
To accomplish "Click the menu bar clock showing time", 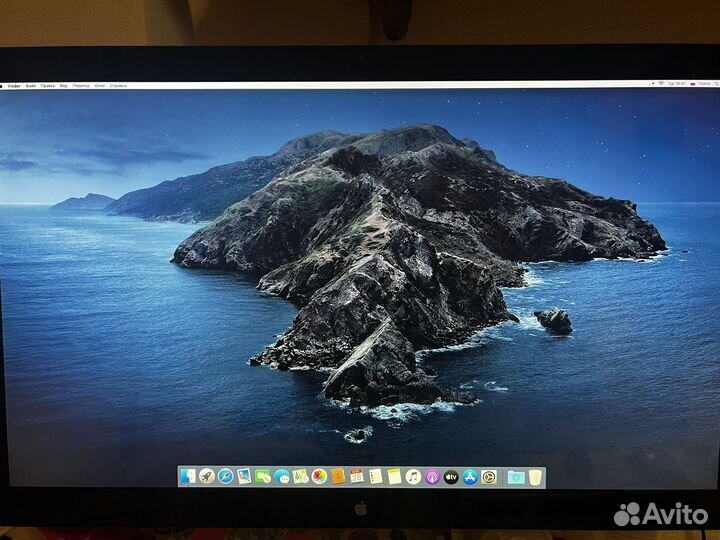I will (x=677, y=84).
